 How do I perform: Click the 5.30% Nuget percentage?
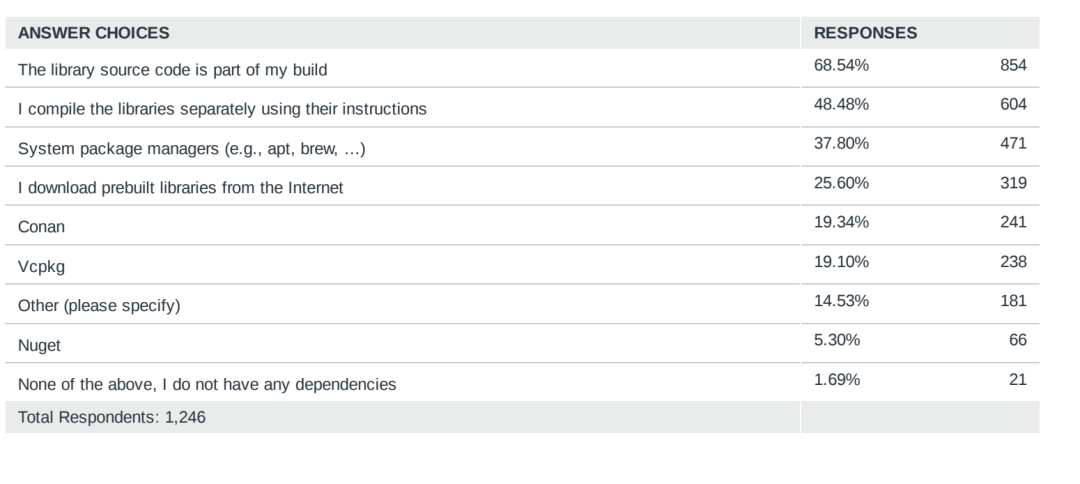837,340
